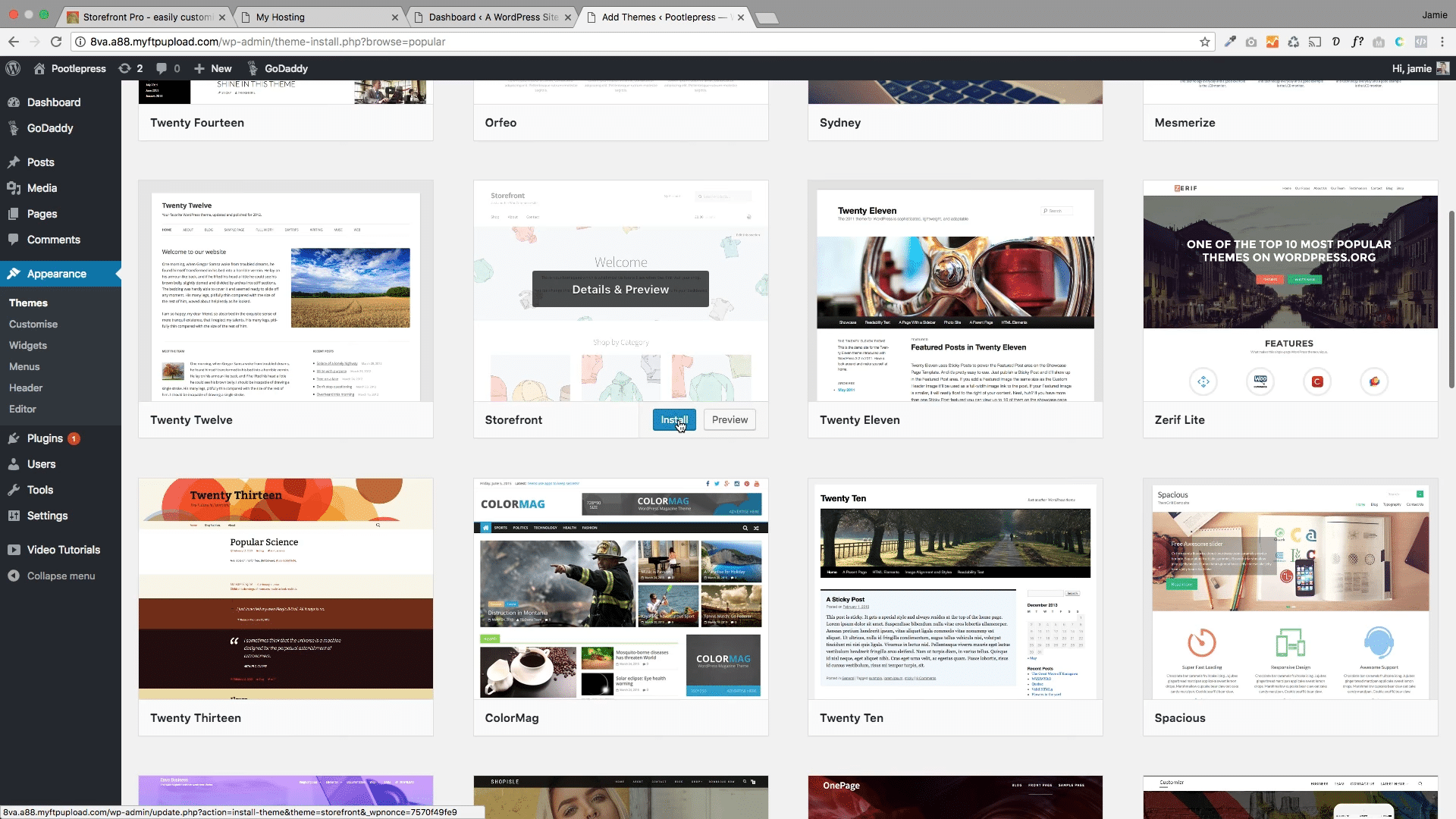Open Customise submenu link
Screen dimensions: 1456x819
[33, 324]
